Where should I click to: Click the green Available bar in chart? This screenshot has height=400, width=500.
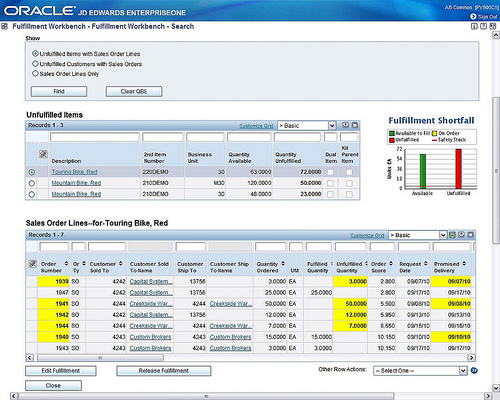point(423,171)
